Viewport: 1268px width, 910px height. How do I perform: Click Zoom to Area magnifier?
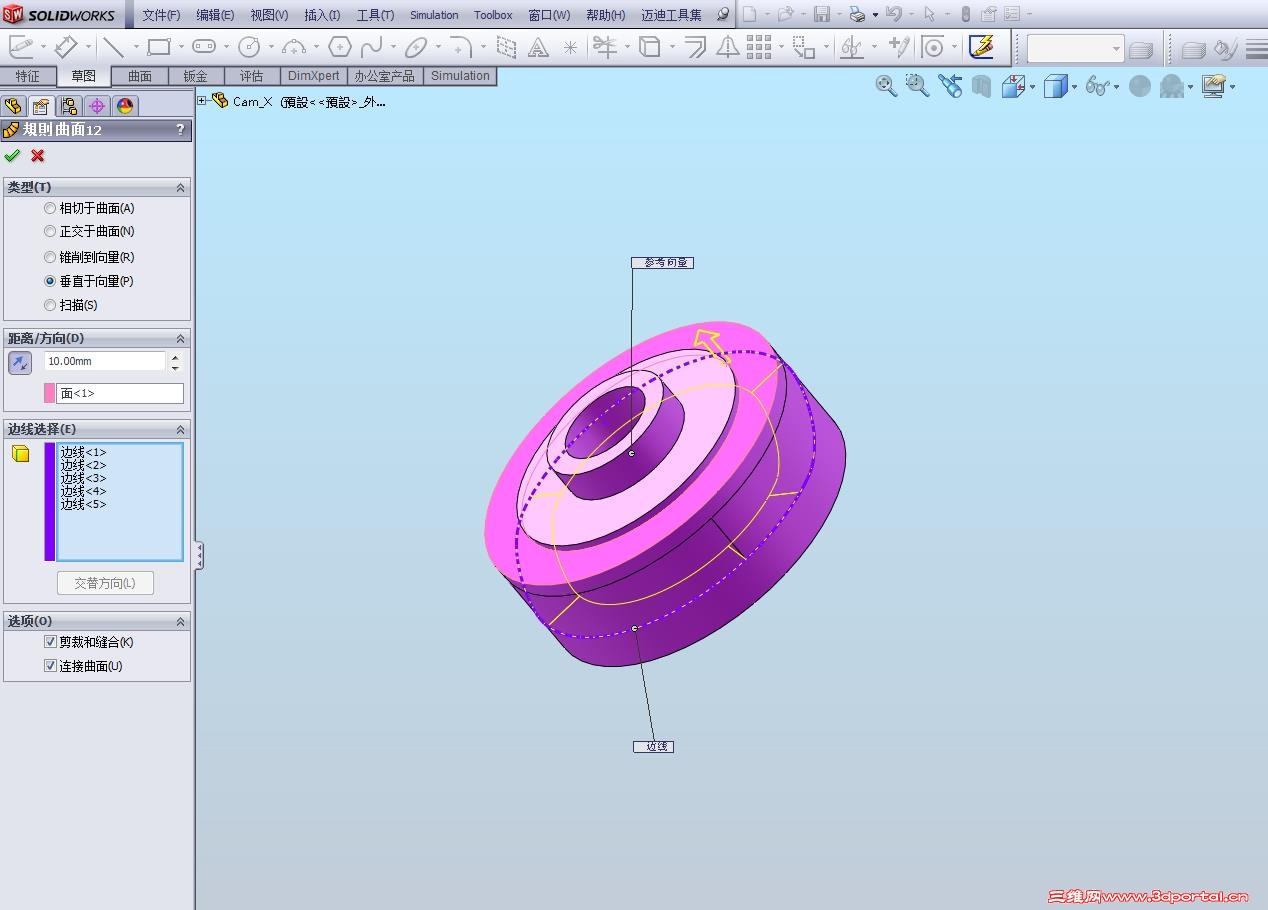click(x=917, y=86)
